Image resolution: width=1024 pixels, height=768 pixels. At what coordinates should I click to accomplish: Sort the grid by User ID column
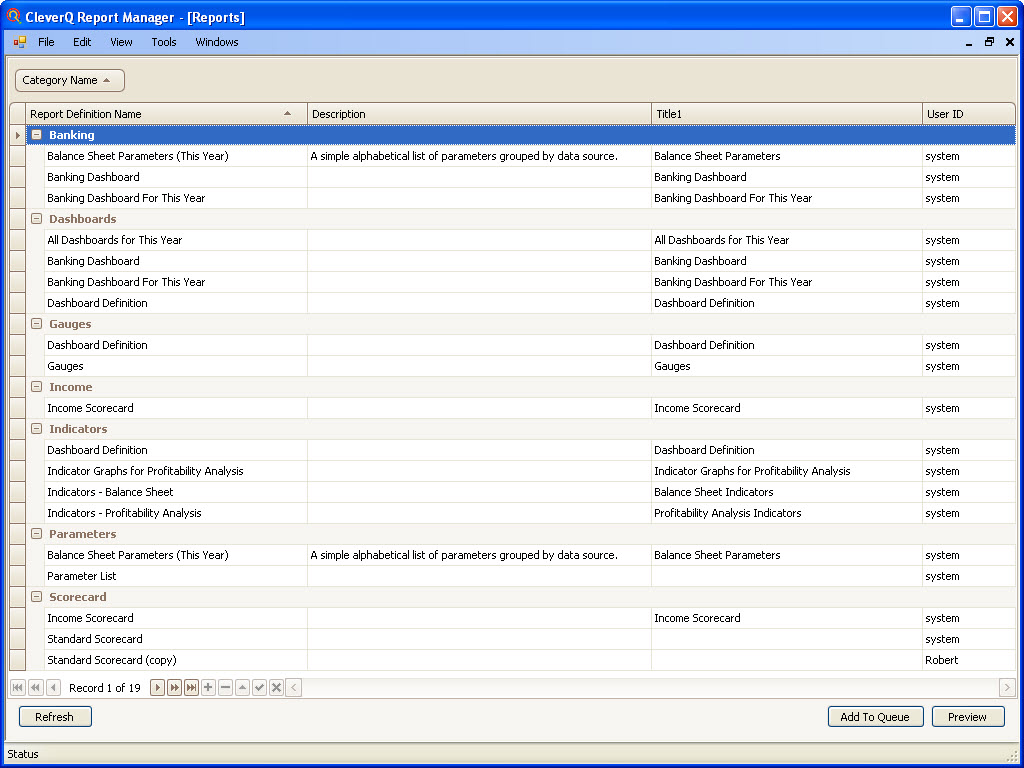(x=945, y=113)
